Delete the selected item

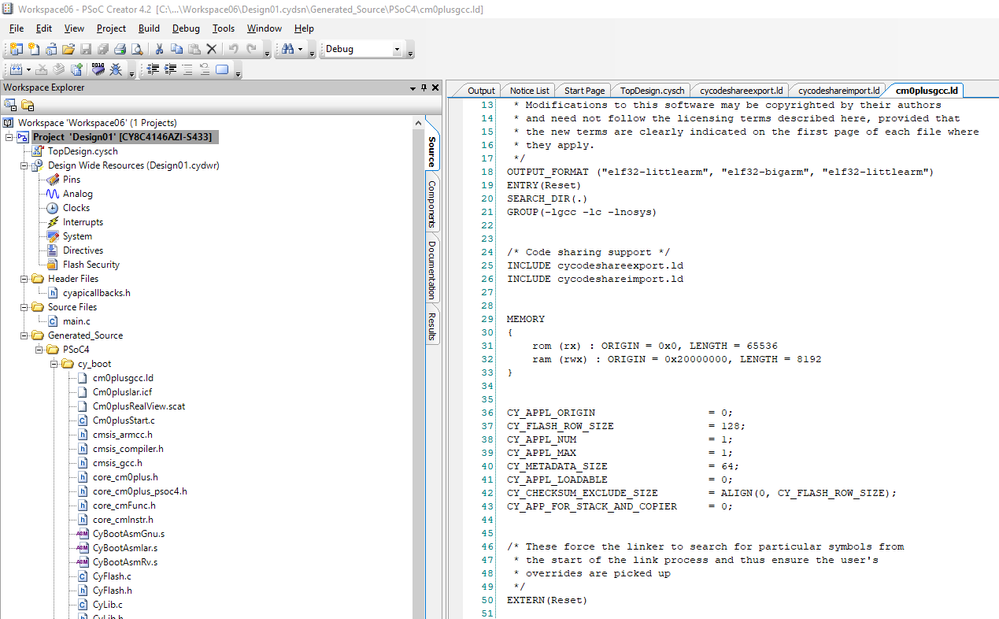[212, 48]
